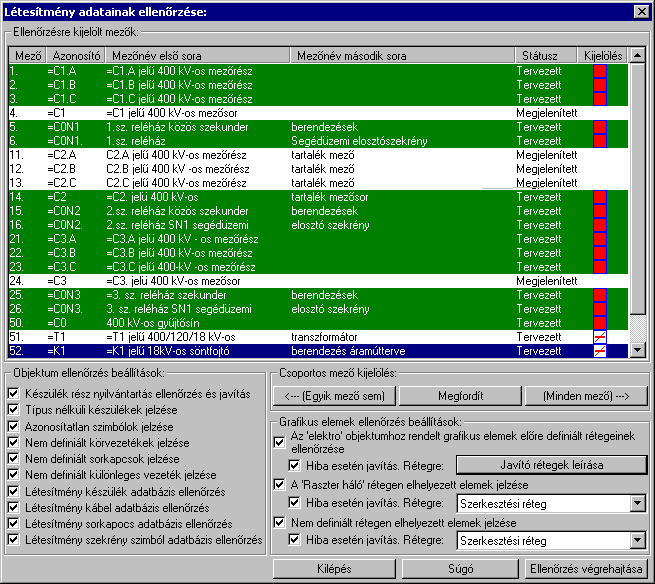
Task: Toggle Nem definiált sorkapcsok jelzése
Action: [x=14, y=459]
